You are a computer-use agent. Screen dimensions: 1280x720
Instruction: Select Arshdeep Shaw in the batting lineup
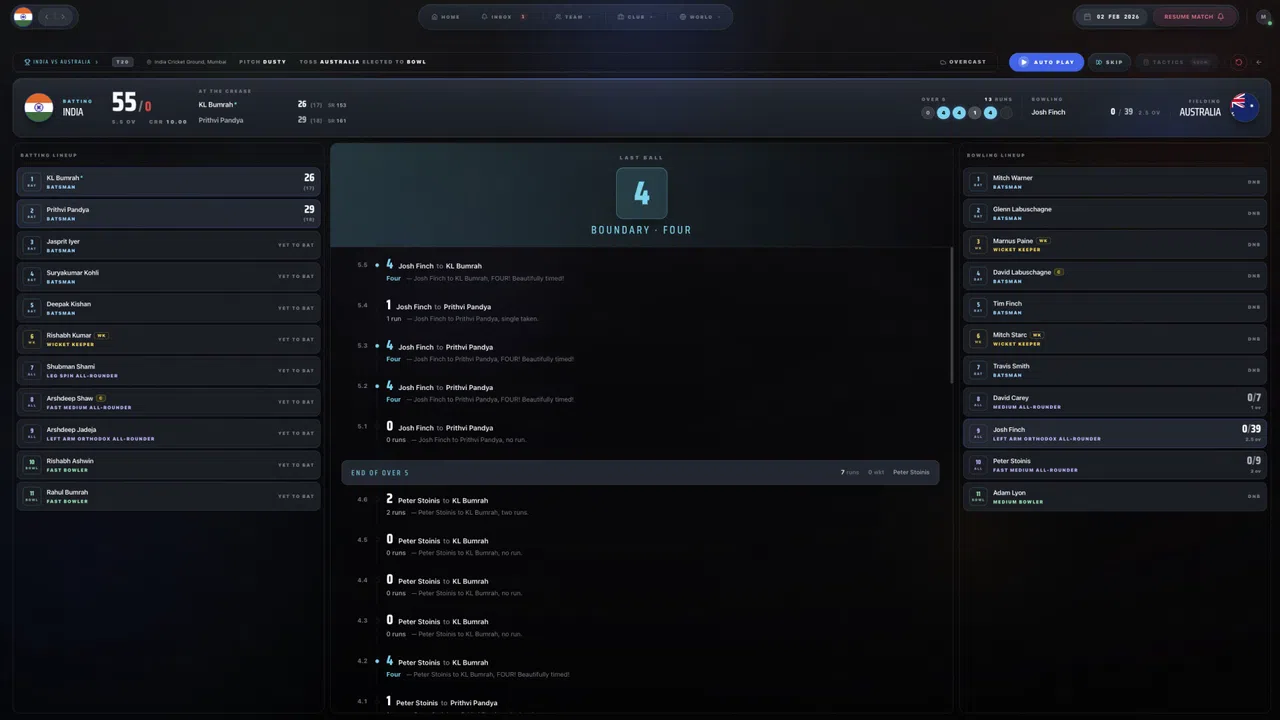click(169, 402)
